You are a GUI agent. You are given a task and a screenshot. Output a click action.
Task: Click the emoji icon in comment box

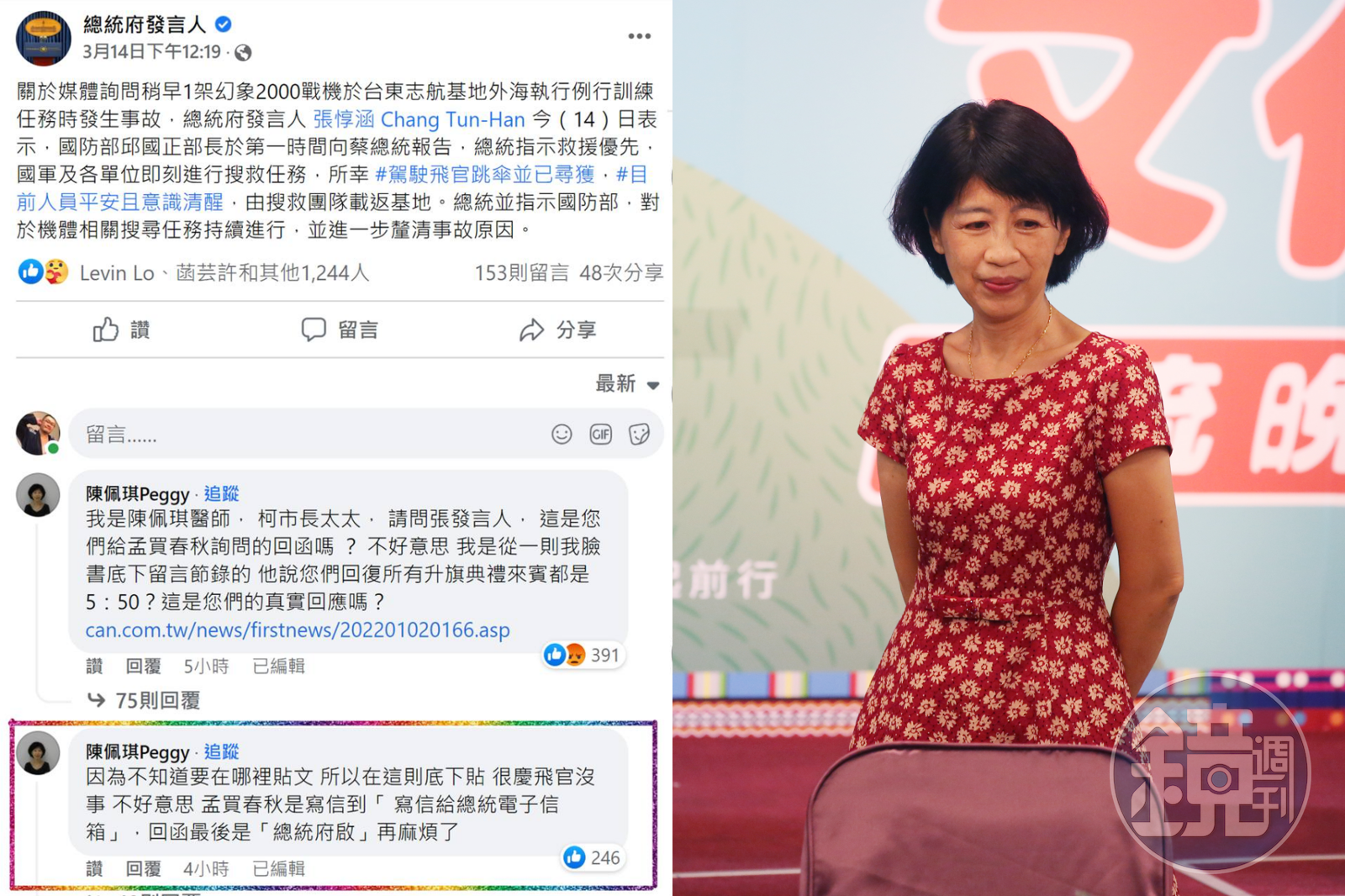[x=562, y=434]
